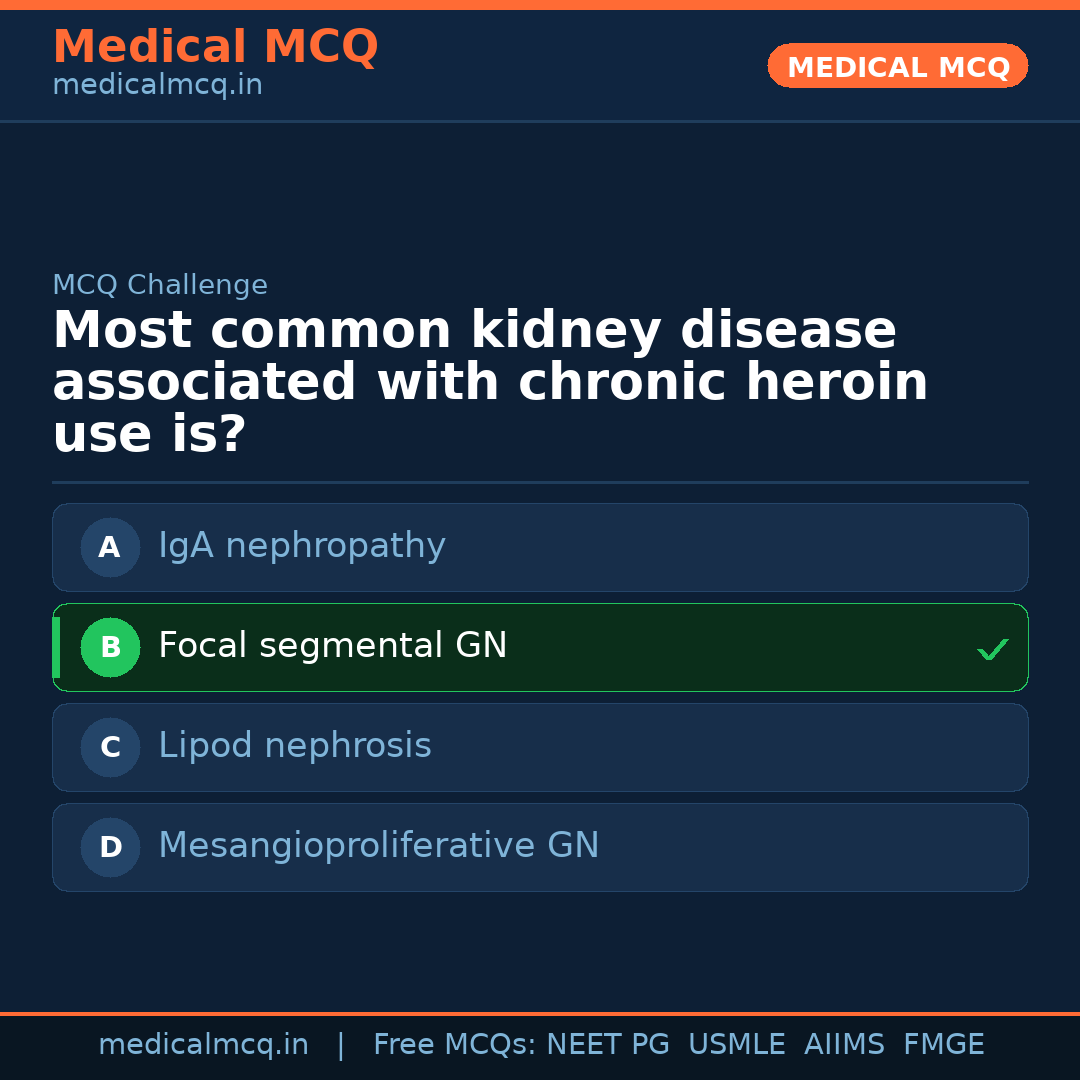The image size is (1080, 1080).
Task: Click the letter D circle badge
Action: coord(110,847)
